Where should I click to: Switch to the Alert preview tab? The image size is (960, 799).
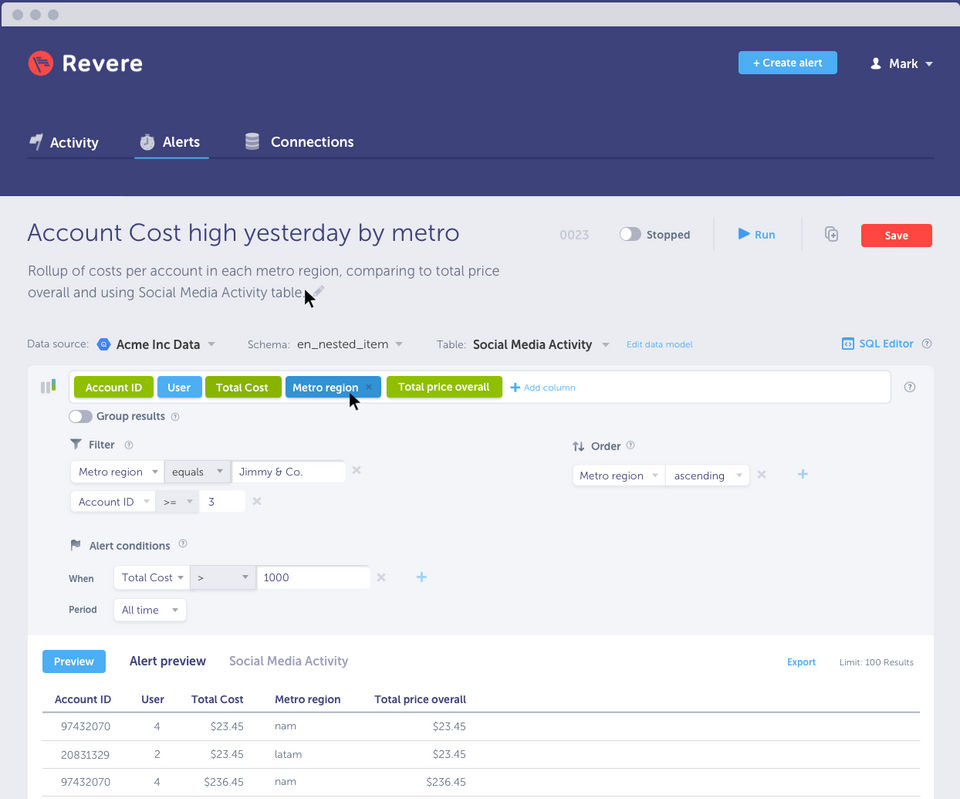168,661
